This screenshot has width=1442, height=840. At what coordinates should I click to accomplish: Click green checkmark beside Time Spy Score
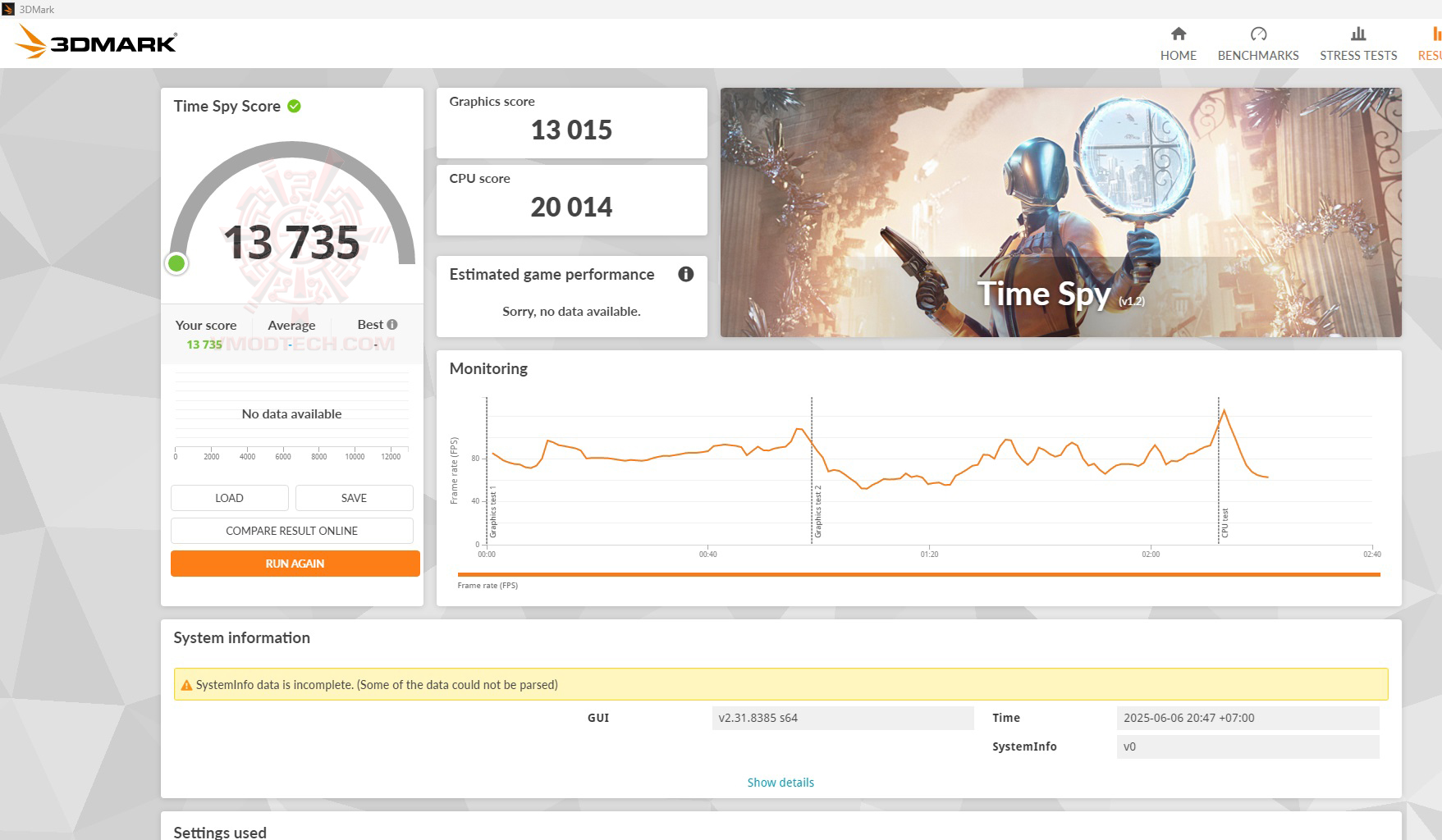pyautogui.click(x=295, y=105)
